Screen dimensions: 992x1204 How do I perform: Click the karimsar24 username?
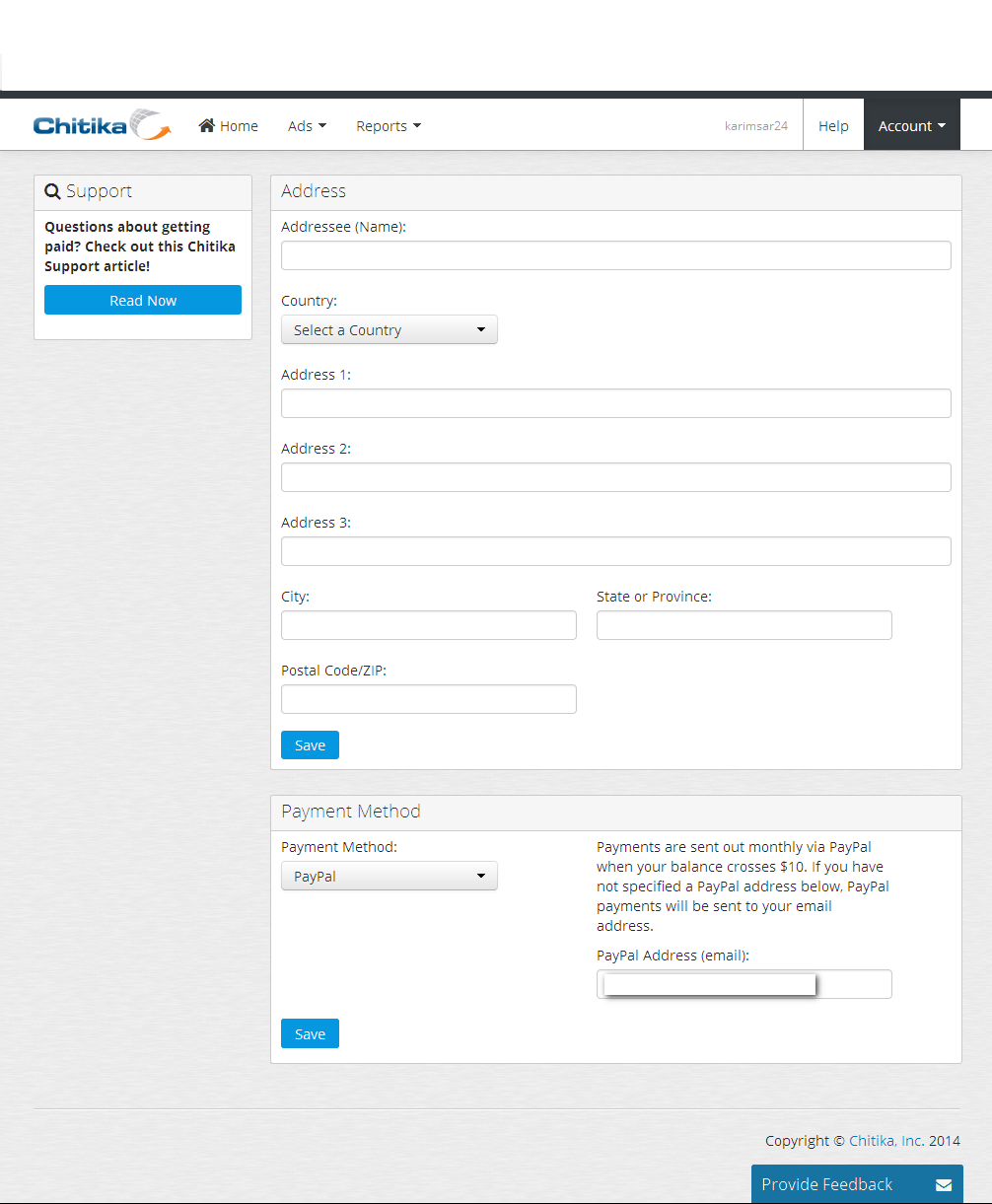pos(756,126)
